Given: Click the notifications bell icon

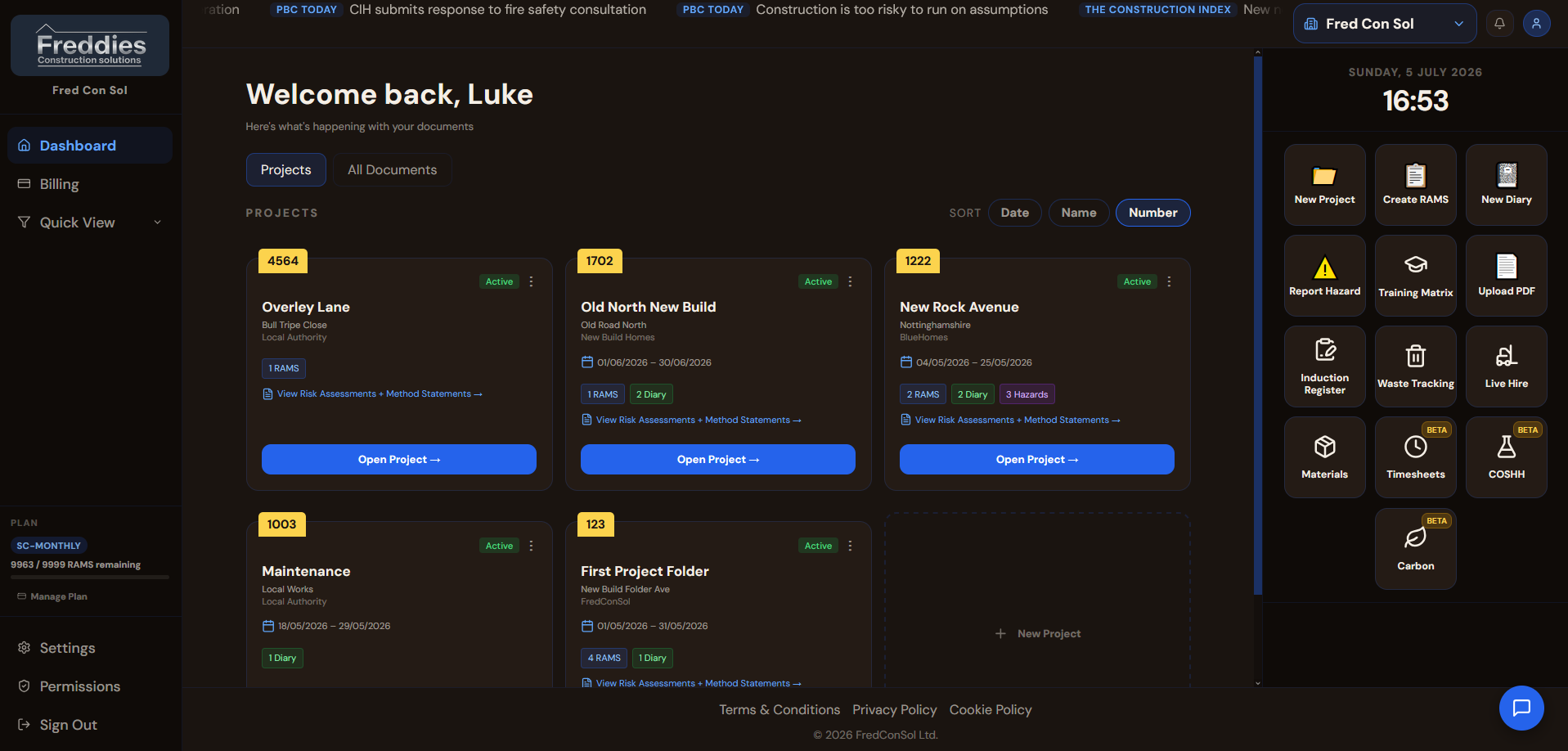Looking at the screenshot, I should [1499, 24].
